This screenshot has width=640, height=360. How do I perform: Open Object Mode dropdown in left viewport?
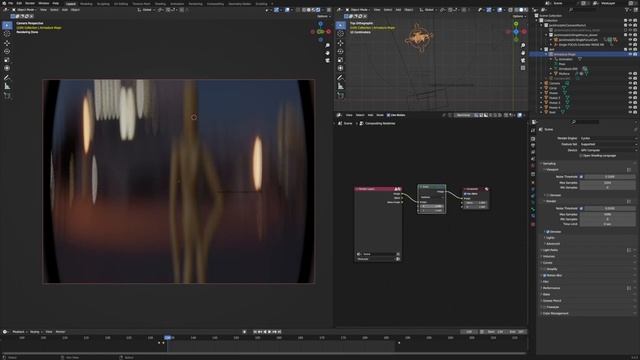coord(25,10)
